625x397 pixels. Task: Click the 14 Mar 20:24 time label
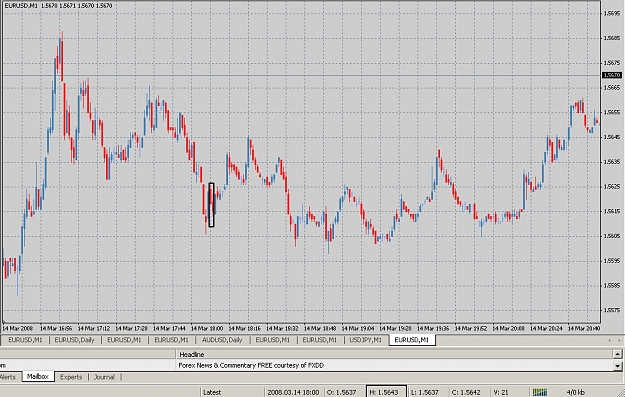[546, 328]
